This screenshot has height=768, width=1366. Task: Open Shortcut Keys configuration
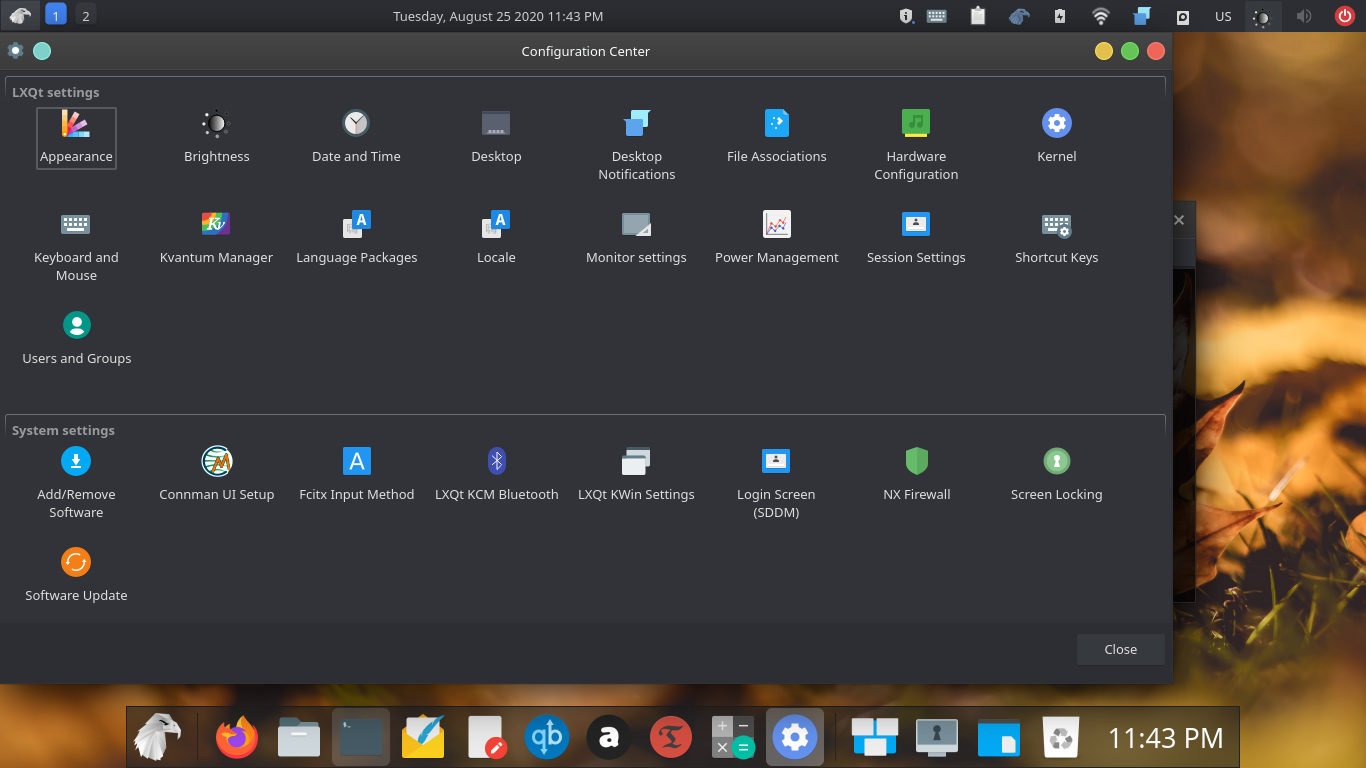click(x=1057, y=239)
